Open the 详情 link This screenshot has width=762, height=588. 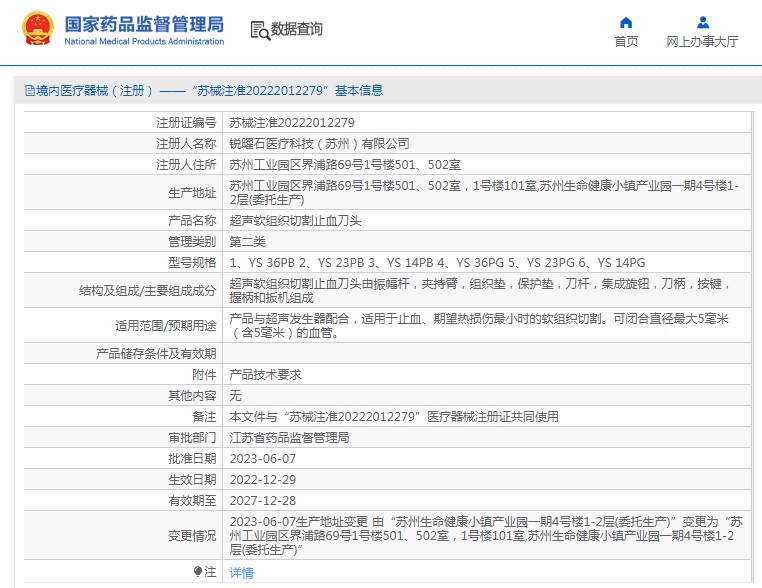coord(241,573)
